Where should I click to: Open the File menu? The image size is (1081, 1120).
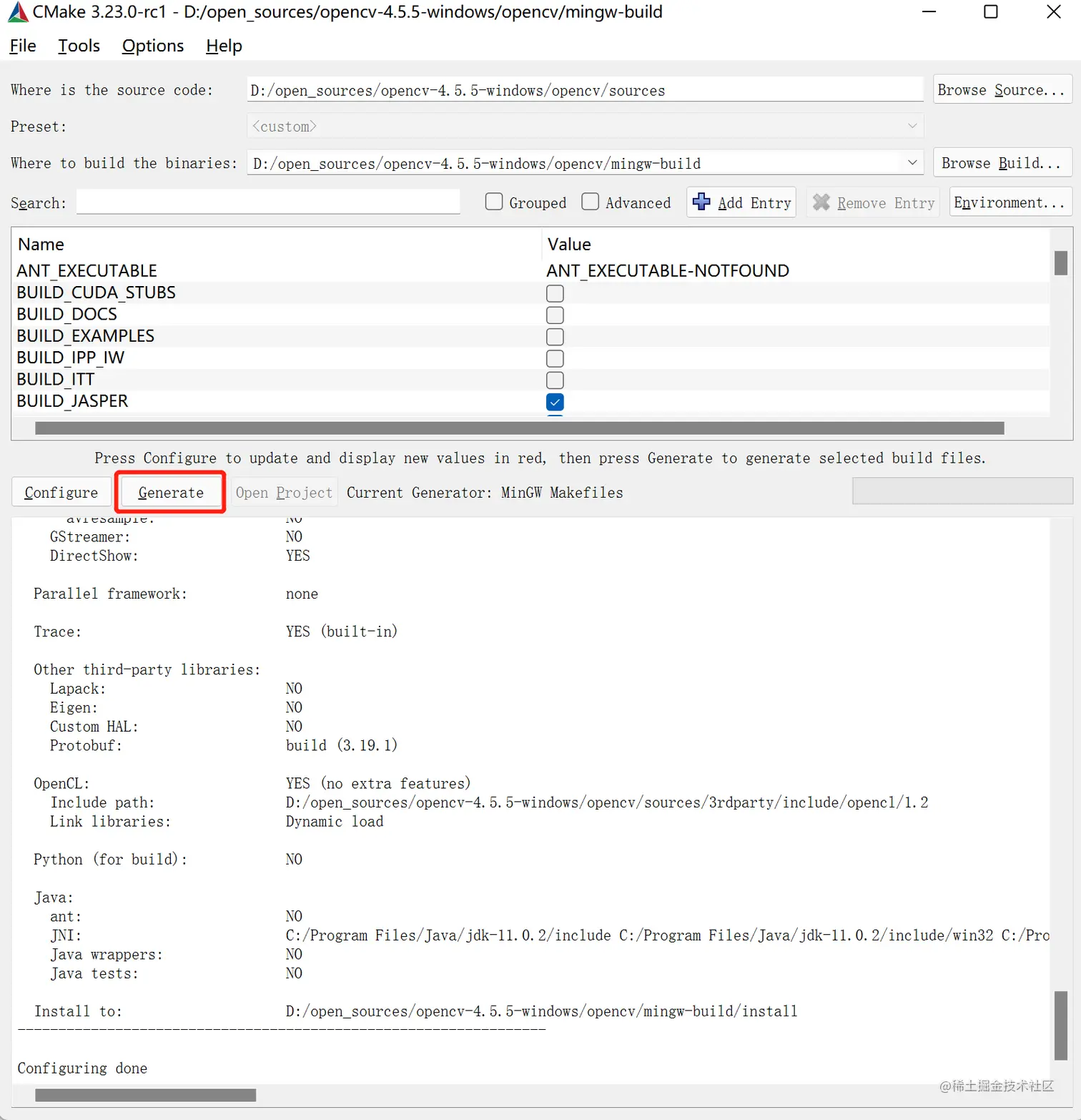coord(23,46)
